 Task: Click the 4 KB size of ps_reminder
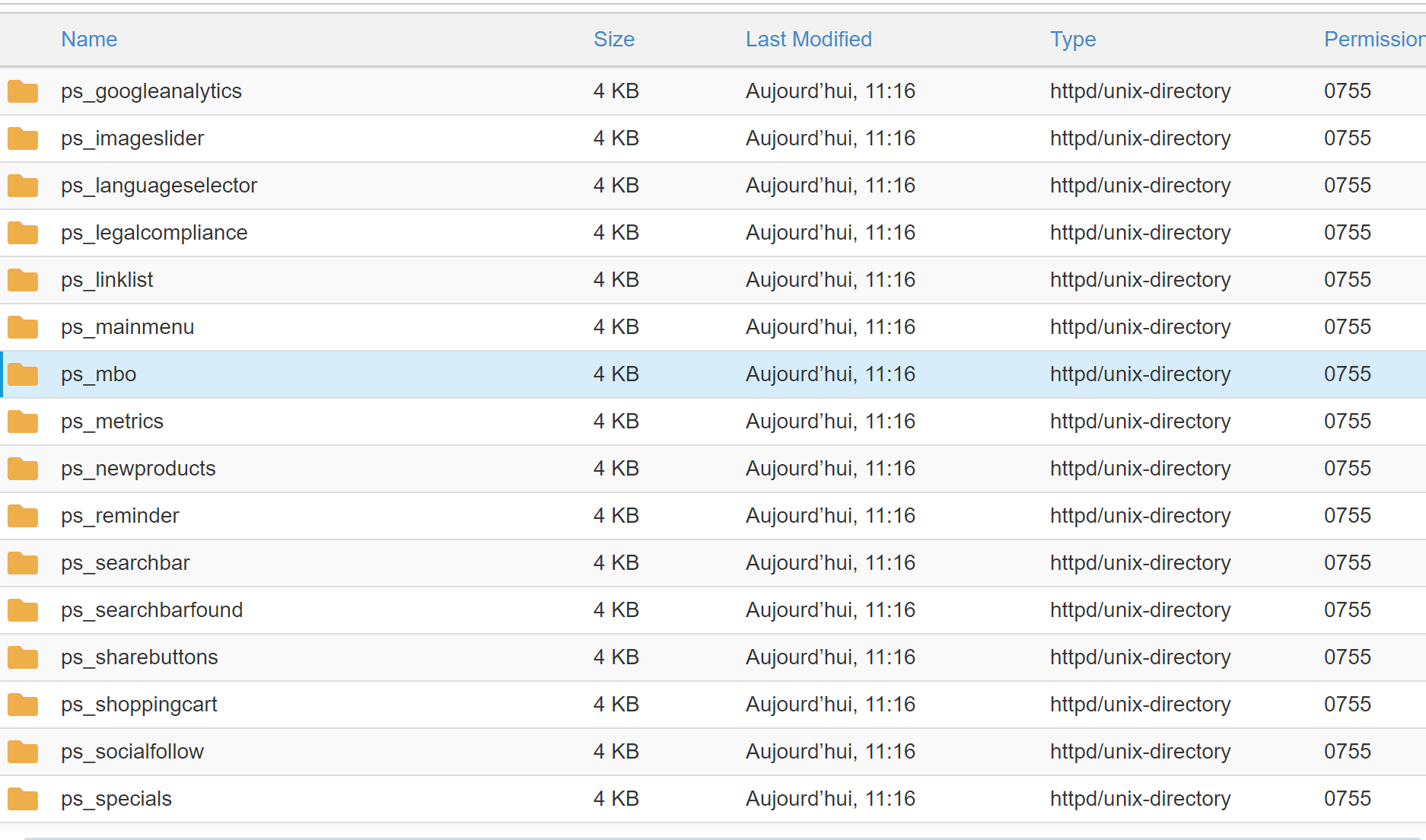click(x=616, y=516)
